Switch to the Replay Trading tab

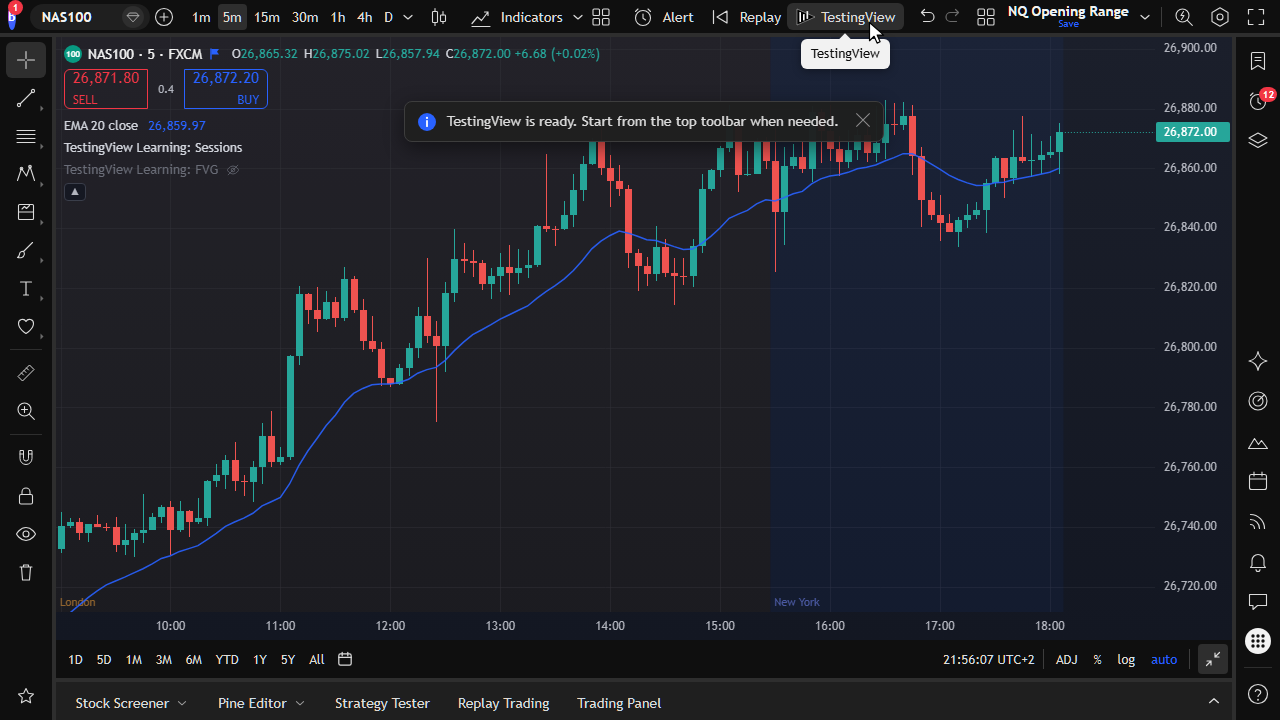coord(503,703)
